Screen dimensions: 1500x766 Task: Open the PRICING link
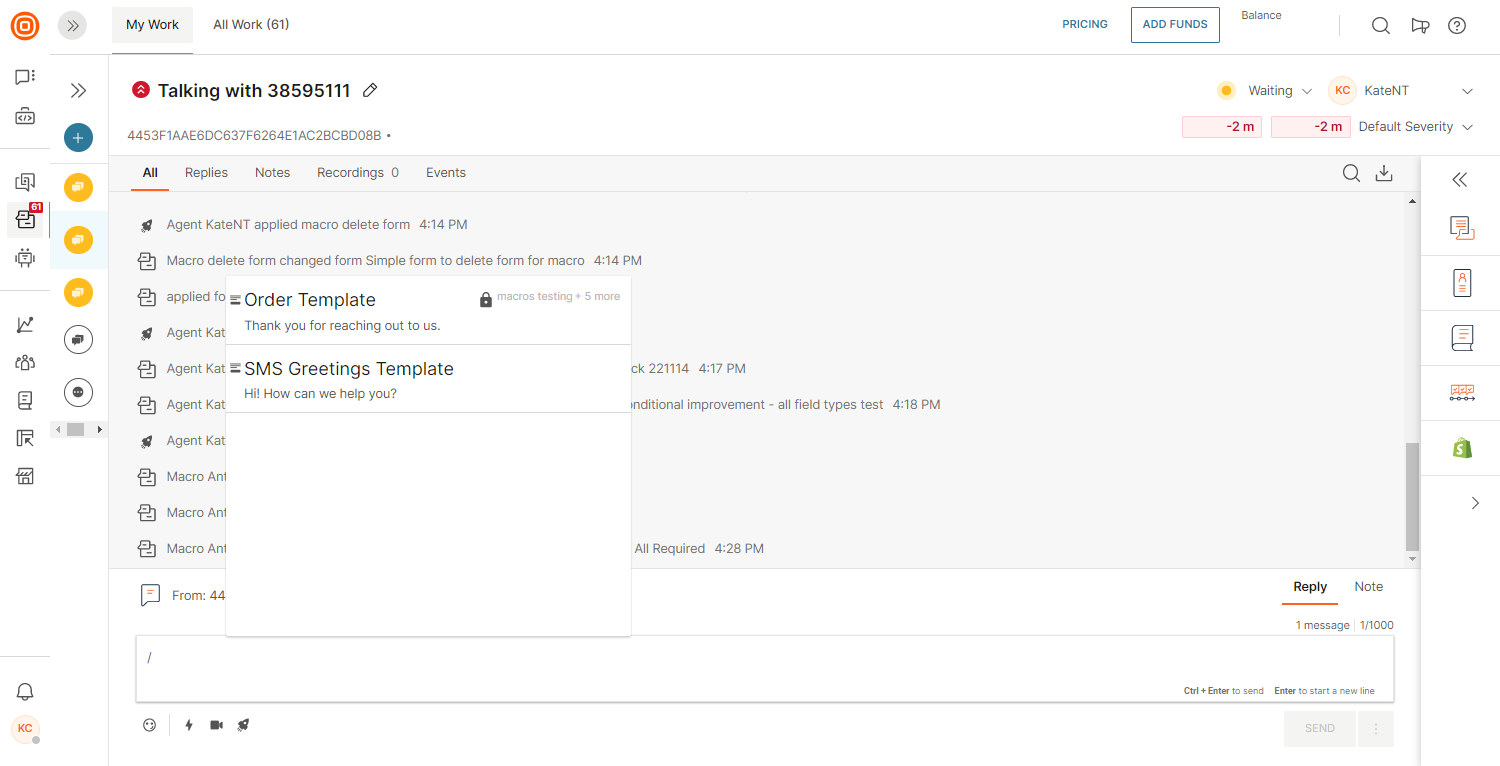tap(1085, 25)
